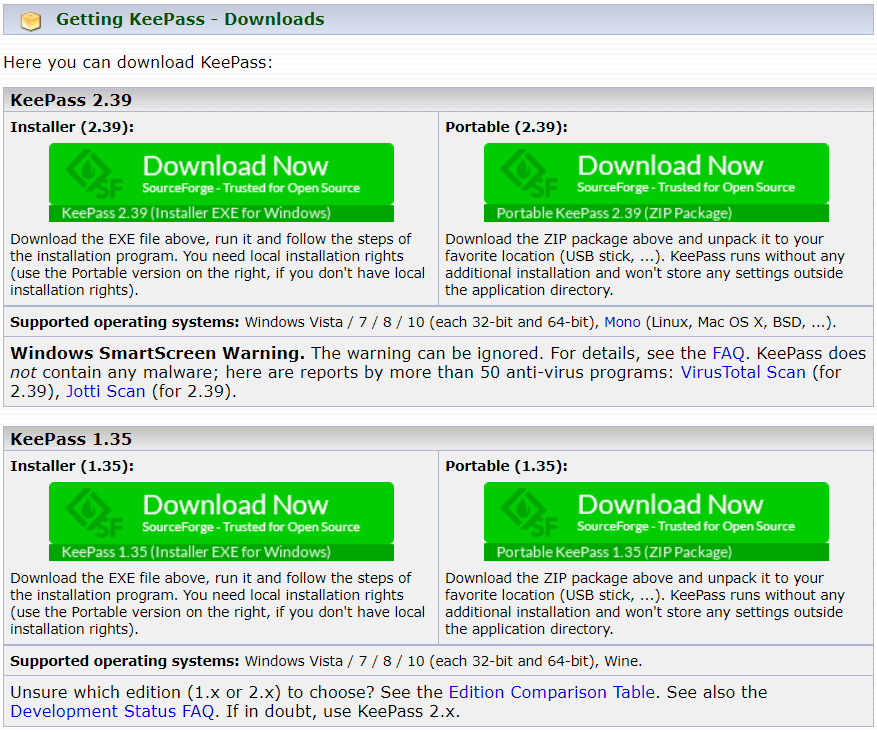Click the Installer (1.35): label
Image resolution: width=877 pixels, height=732 pixels.
[72, 466]
